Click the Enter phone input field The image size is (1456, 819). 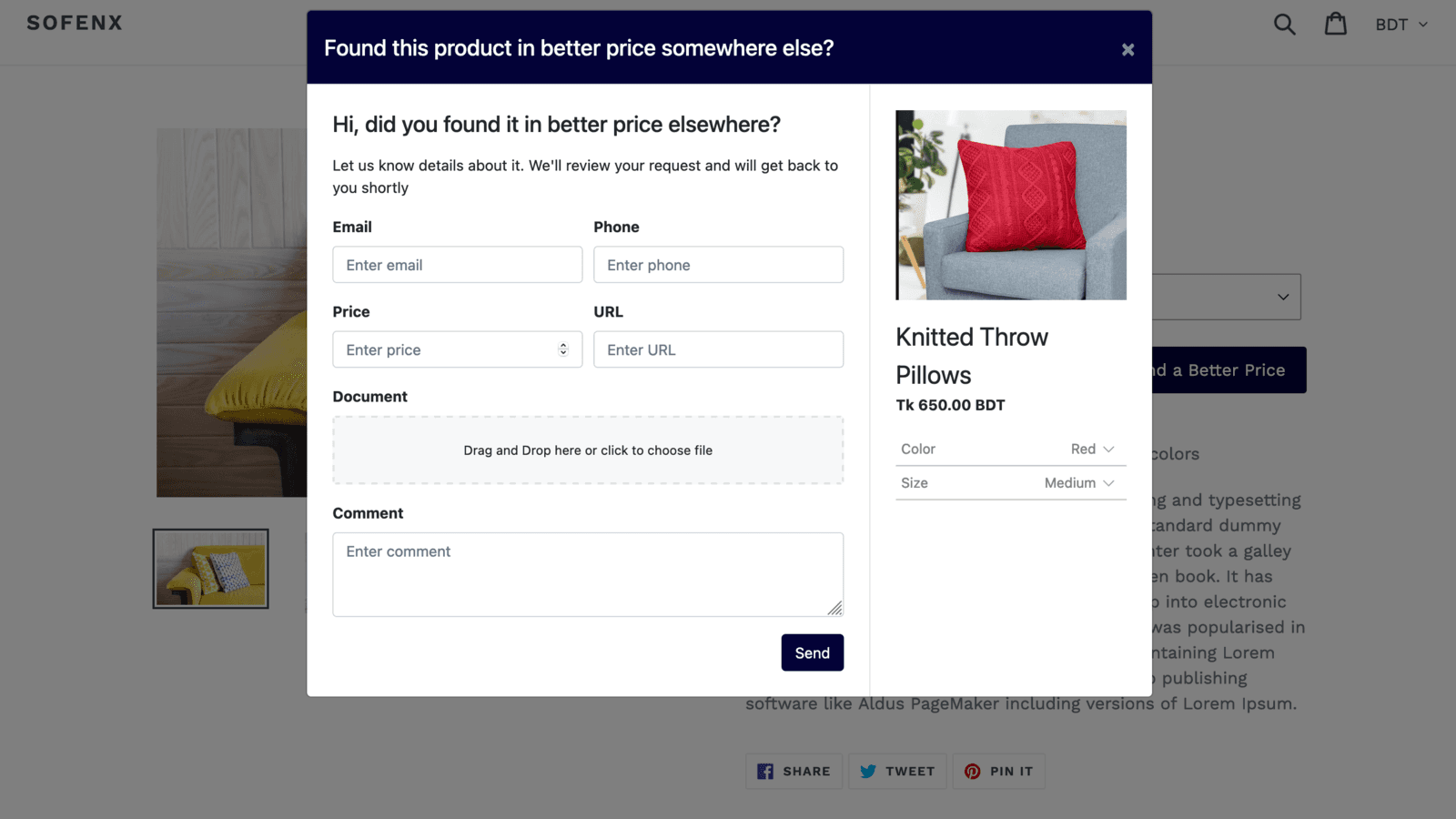tap(718, 265)
